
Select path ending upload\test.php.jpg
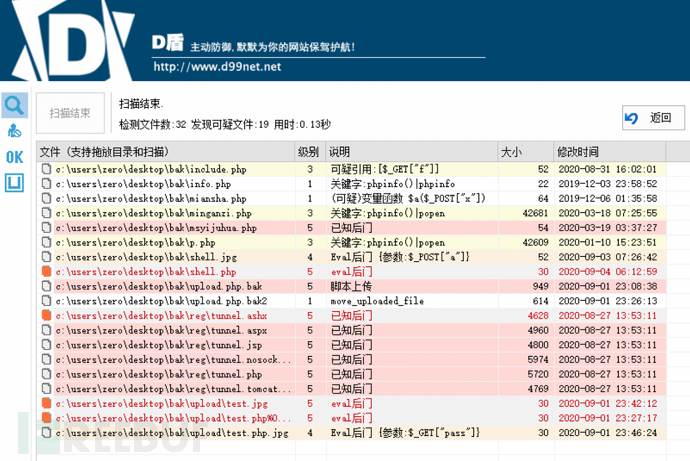click(172, 433)
